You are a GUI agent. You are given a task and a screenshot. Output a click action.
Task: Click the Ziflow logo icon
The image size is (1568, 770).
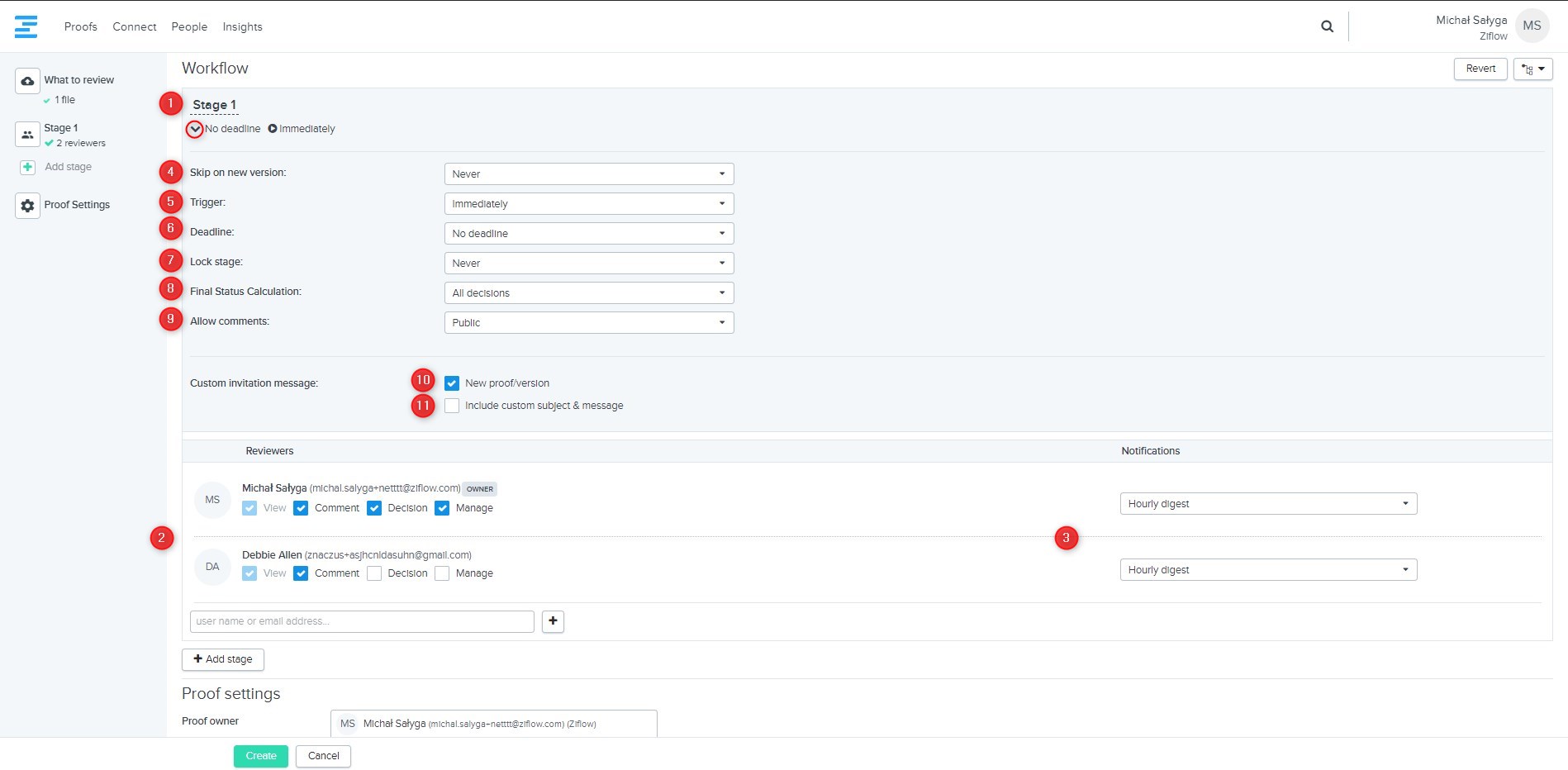pos(26,26)
